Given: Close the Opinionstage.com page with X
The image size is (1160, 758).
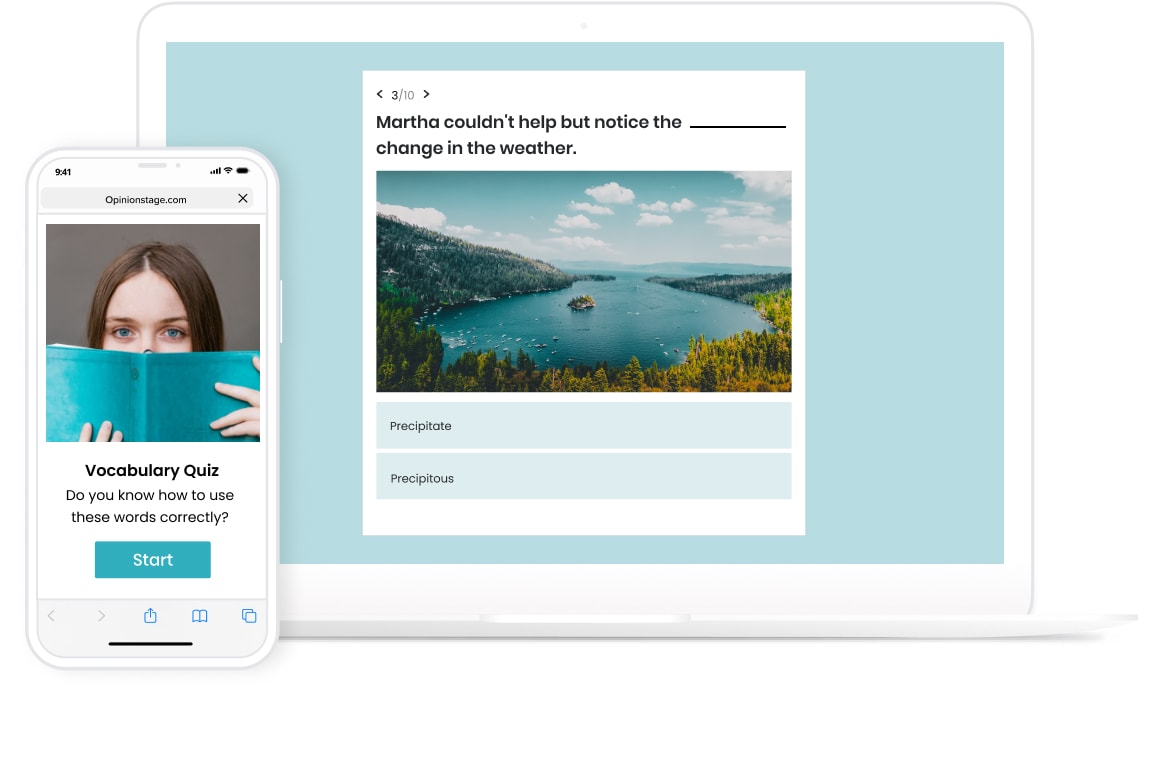Looking at the screenshot, I should tap(243, 199).
